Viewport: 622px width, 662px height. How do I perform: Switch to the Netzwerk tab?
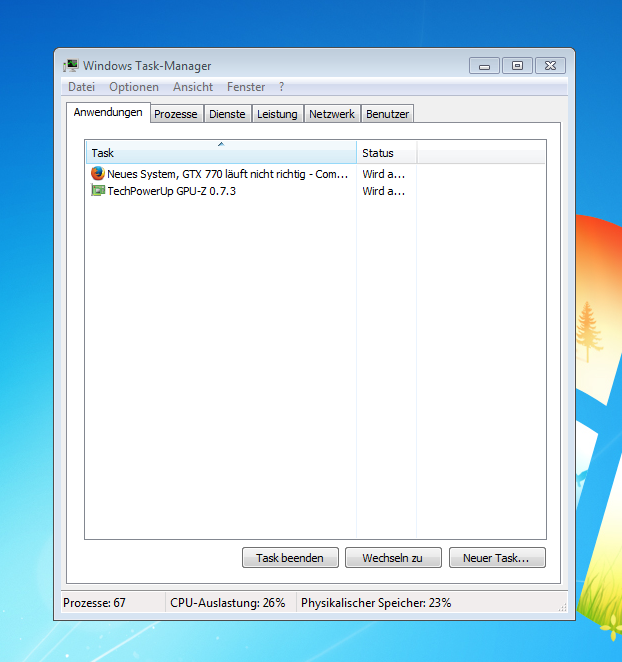point(332,114)
